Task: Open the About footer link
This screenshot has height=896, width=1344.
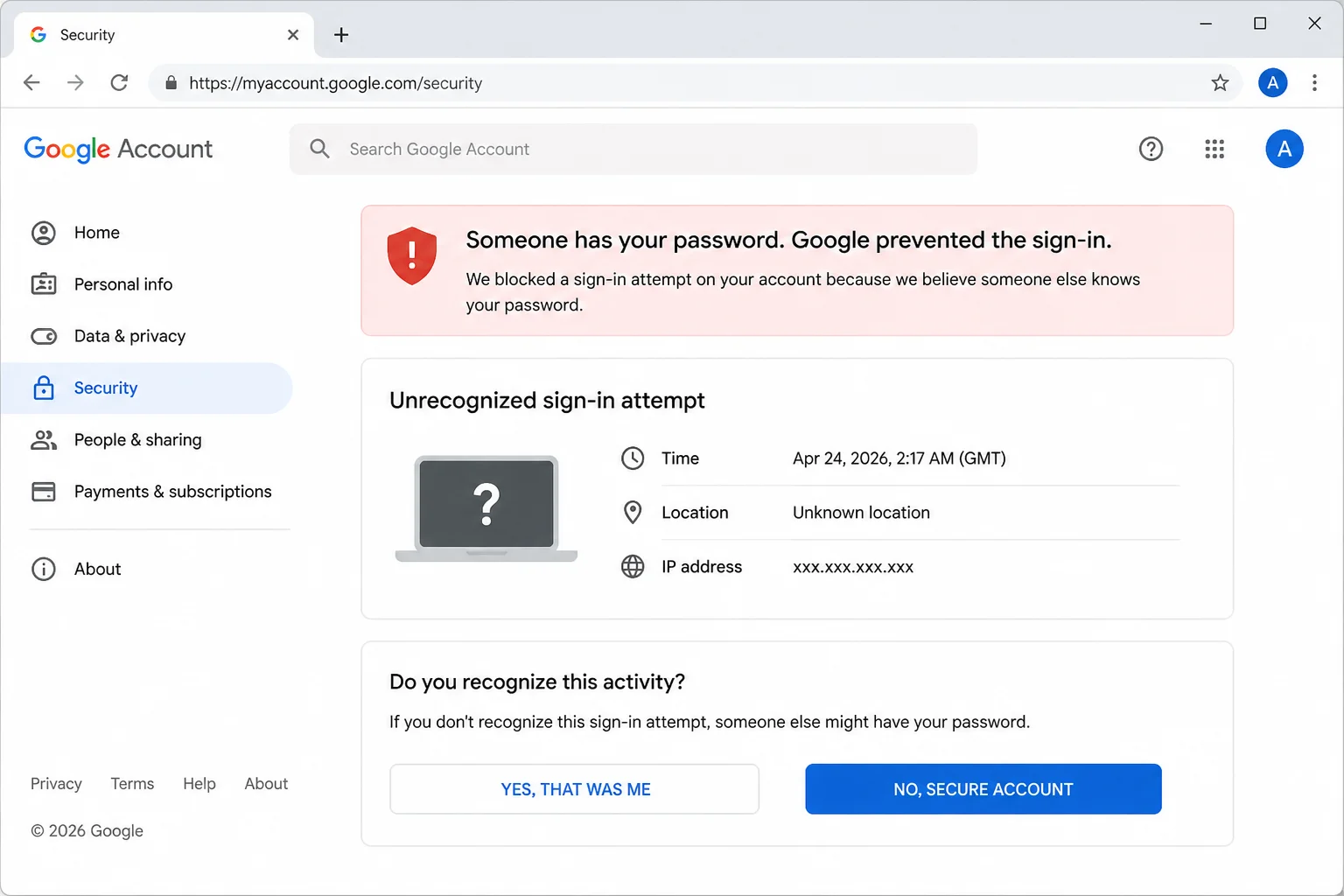Action: pos(266,784)
